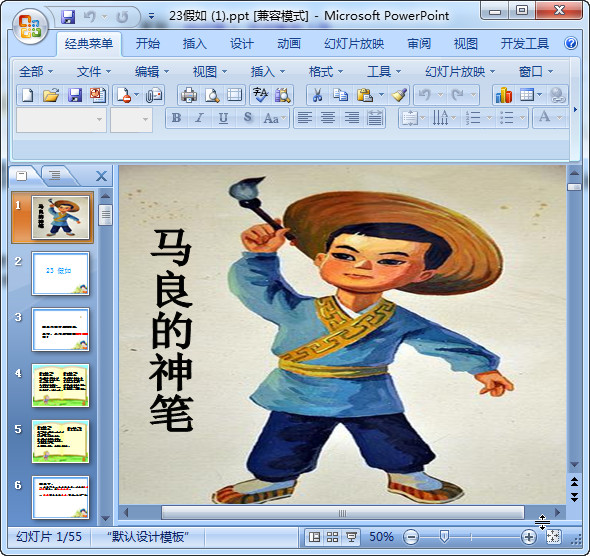Image resolution: width=590 pixels, height=556 pixels.
Task: Open the 审阅 tab
Action: pyautogui.click(x=419, y=44)
